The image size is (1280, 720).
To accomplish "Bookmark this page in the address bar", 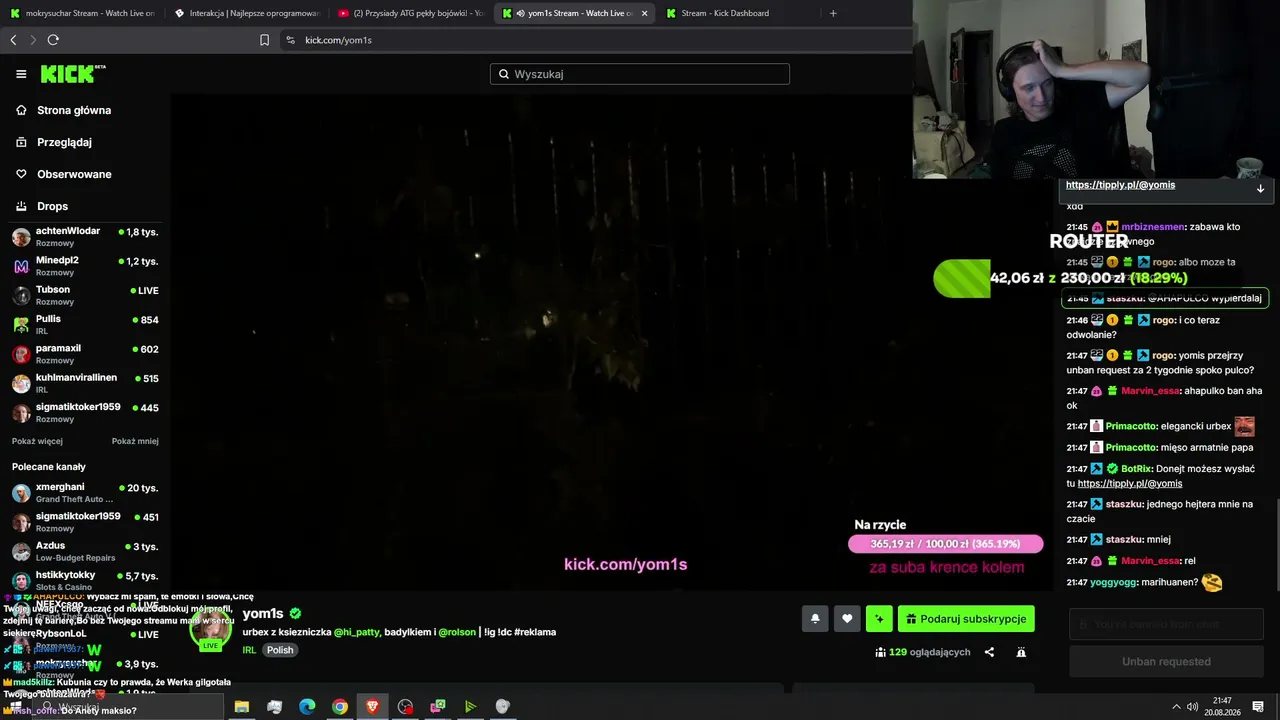I will (x=264, y=40).
